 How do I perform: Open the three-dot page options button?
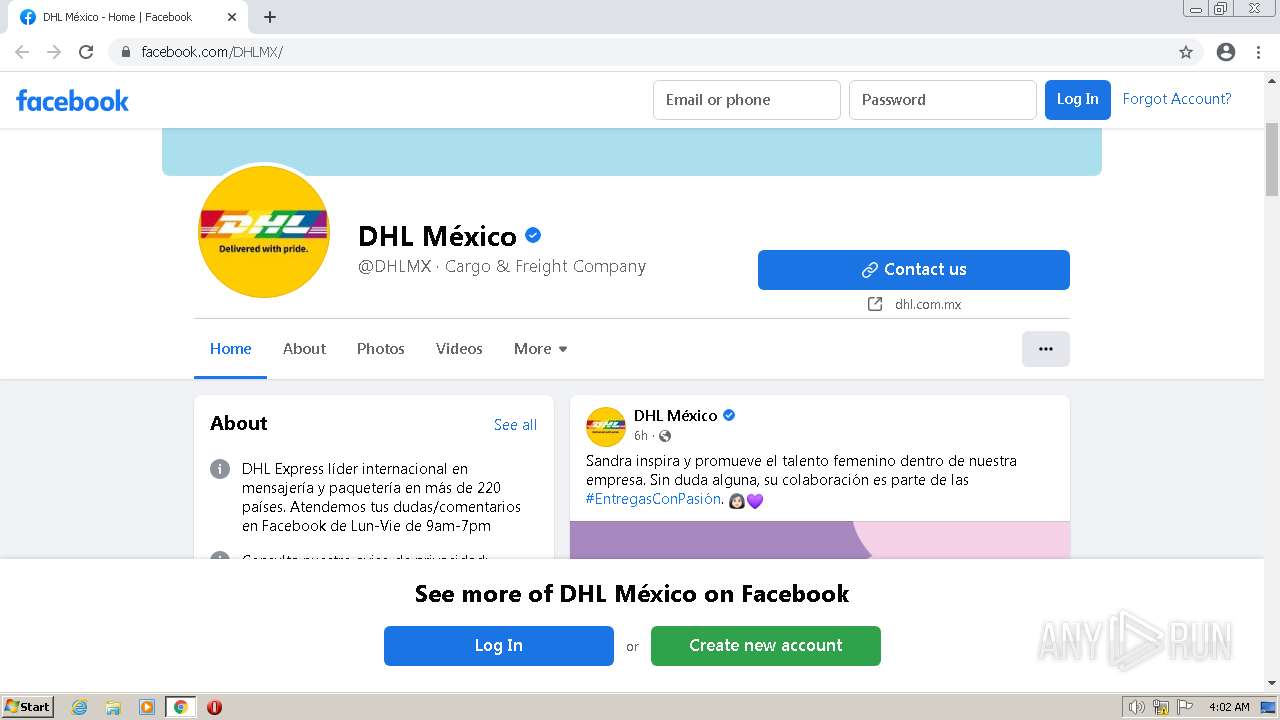click(x=1046, y=349)
